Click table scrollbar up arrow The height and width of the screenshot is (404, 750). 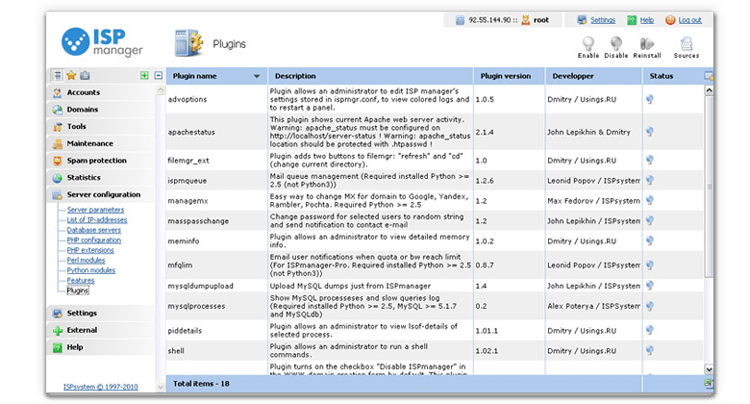[709, 90]
